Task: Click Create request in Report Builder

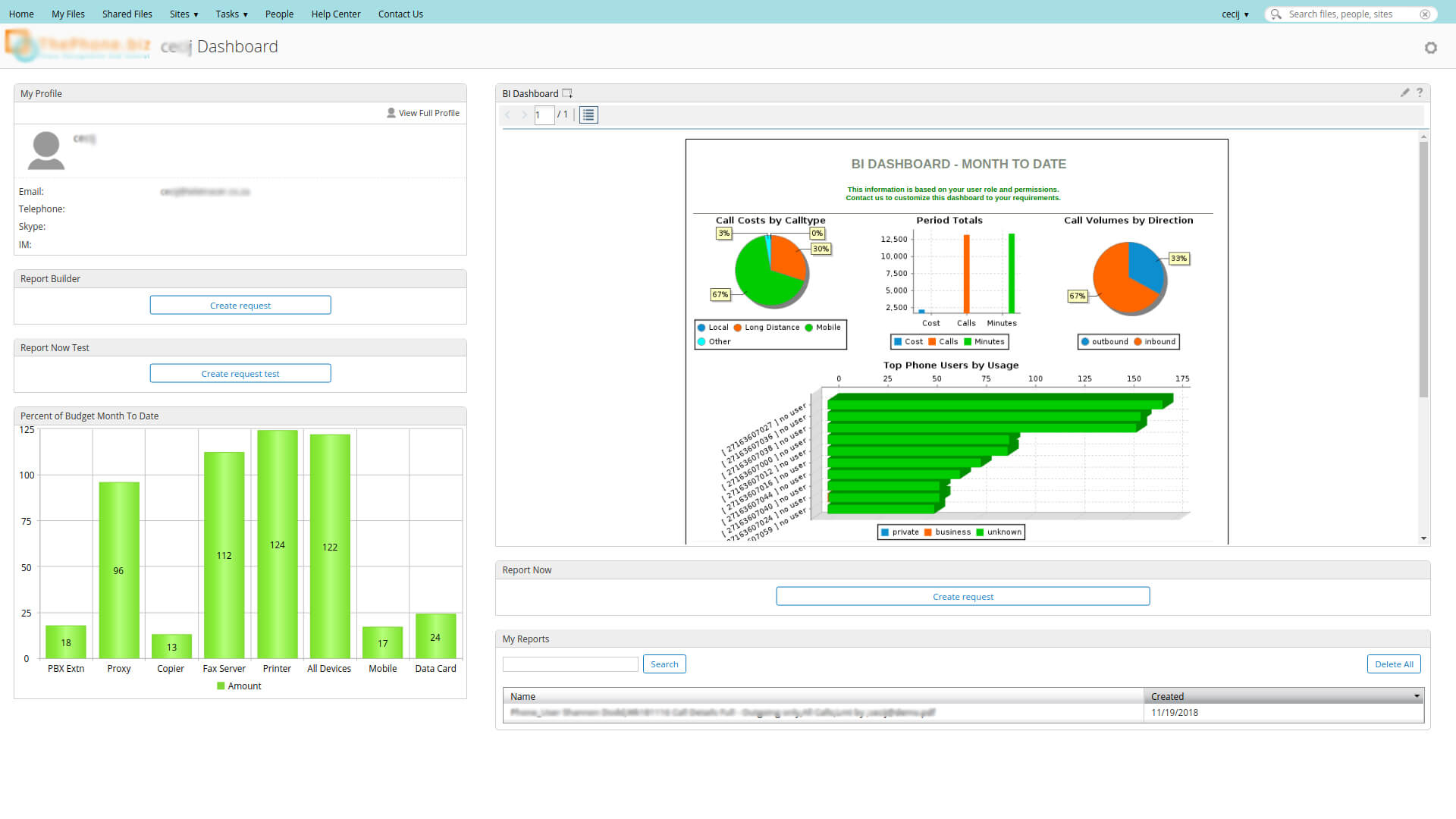Action: (240, 305)
